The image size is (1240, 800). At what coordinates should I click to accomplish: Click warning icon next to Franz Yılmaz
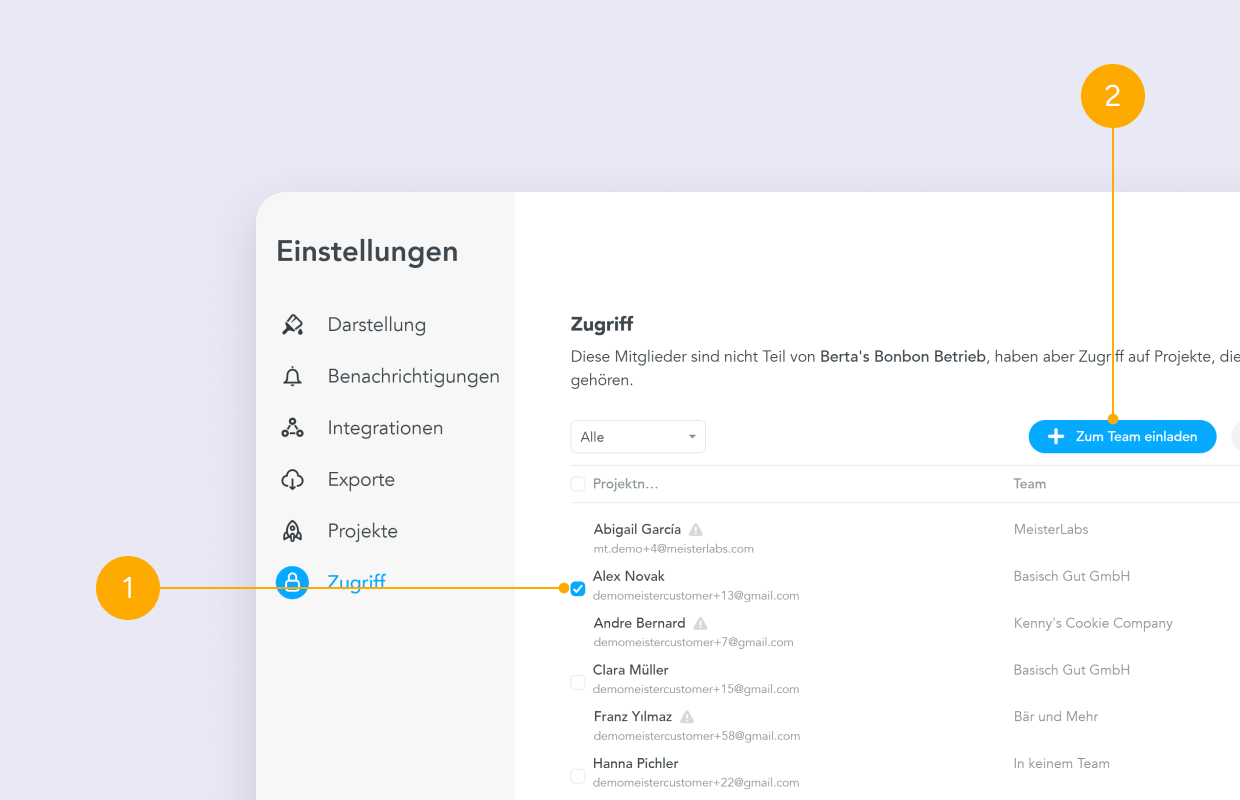[x=687, y=717]
